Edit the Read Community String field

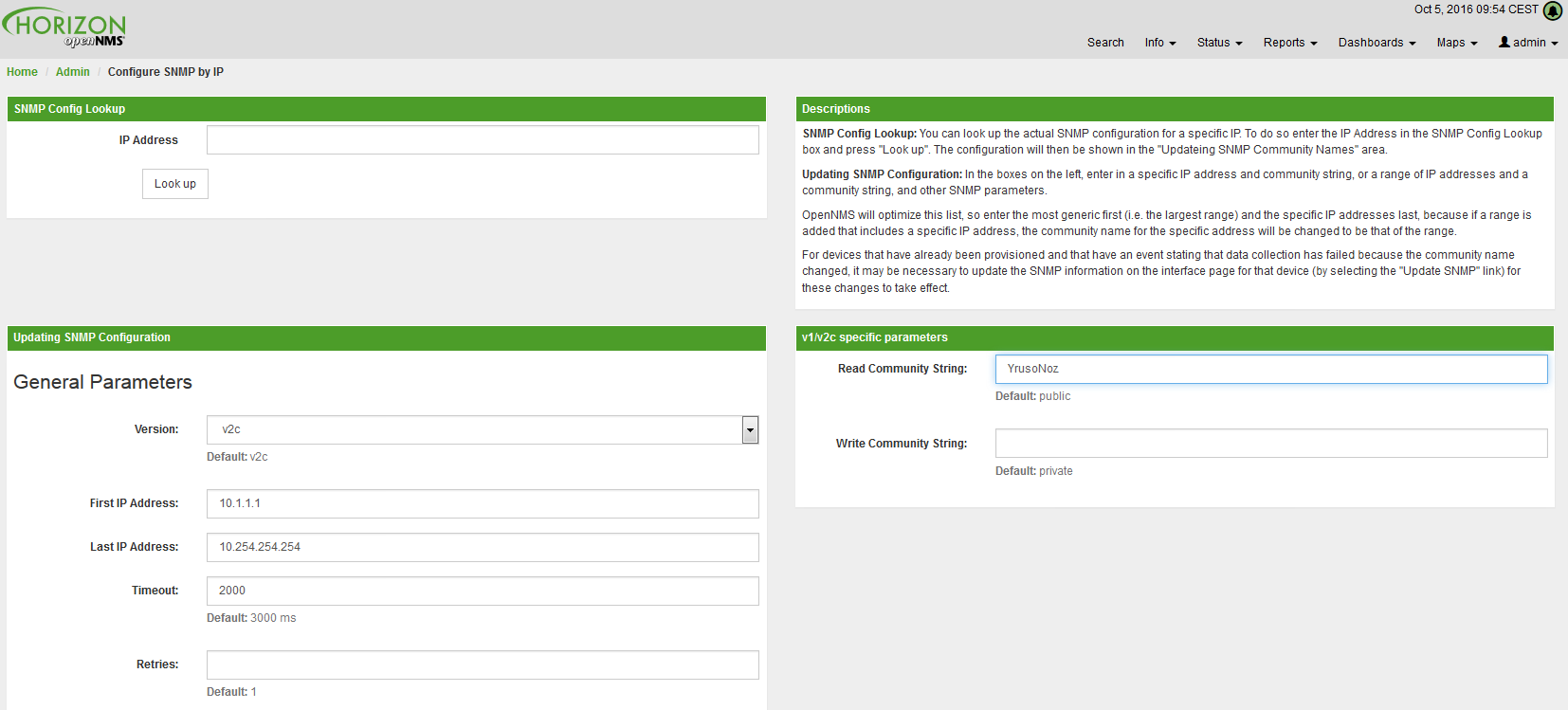(1270, 369)
